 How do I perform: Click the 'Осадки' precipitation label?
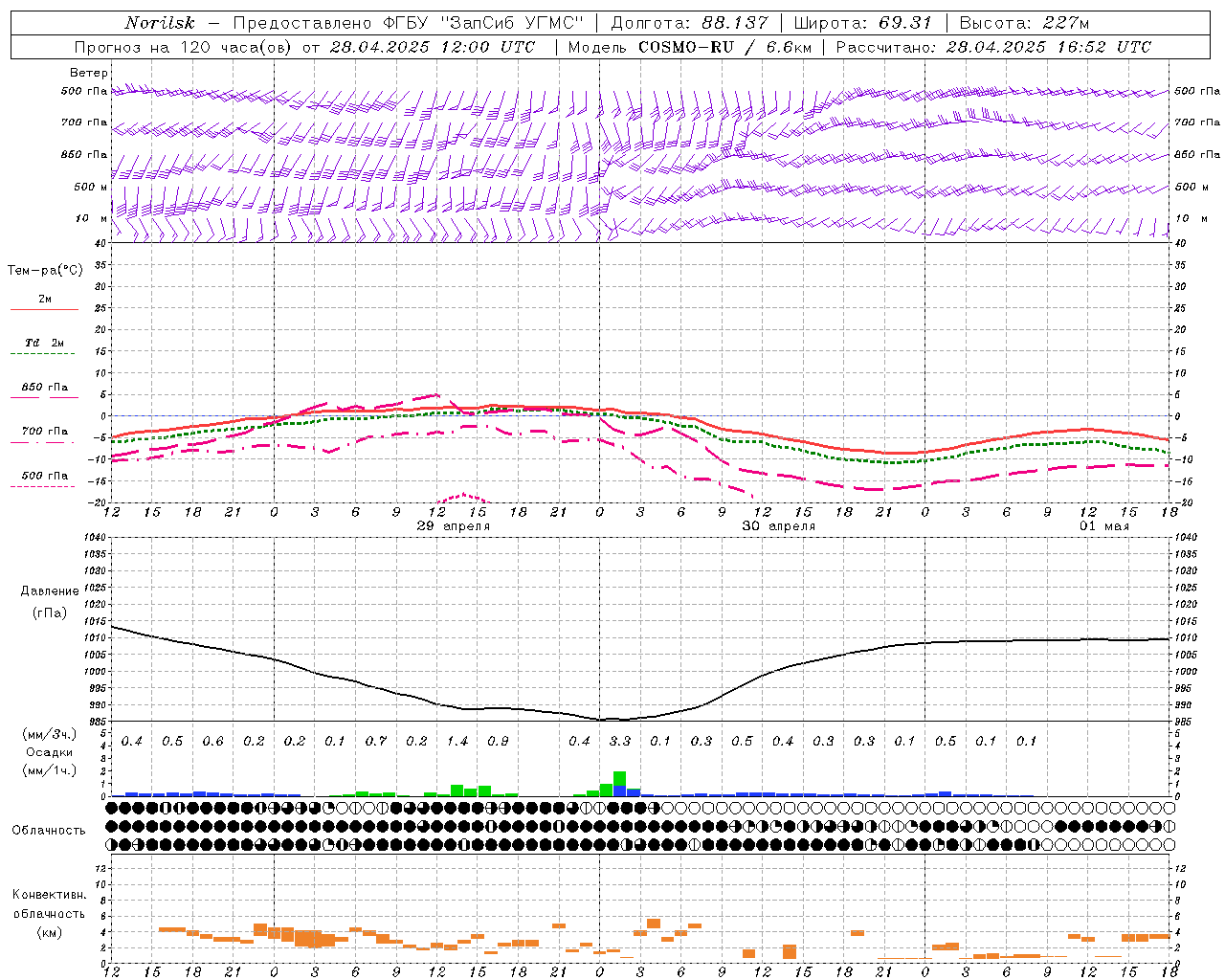[50, 753]
